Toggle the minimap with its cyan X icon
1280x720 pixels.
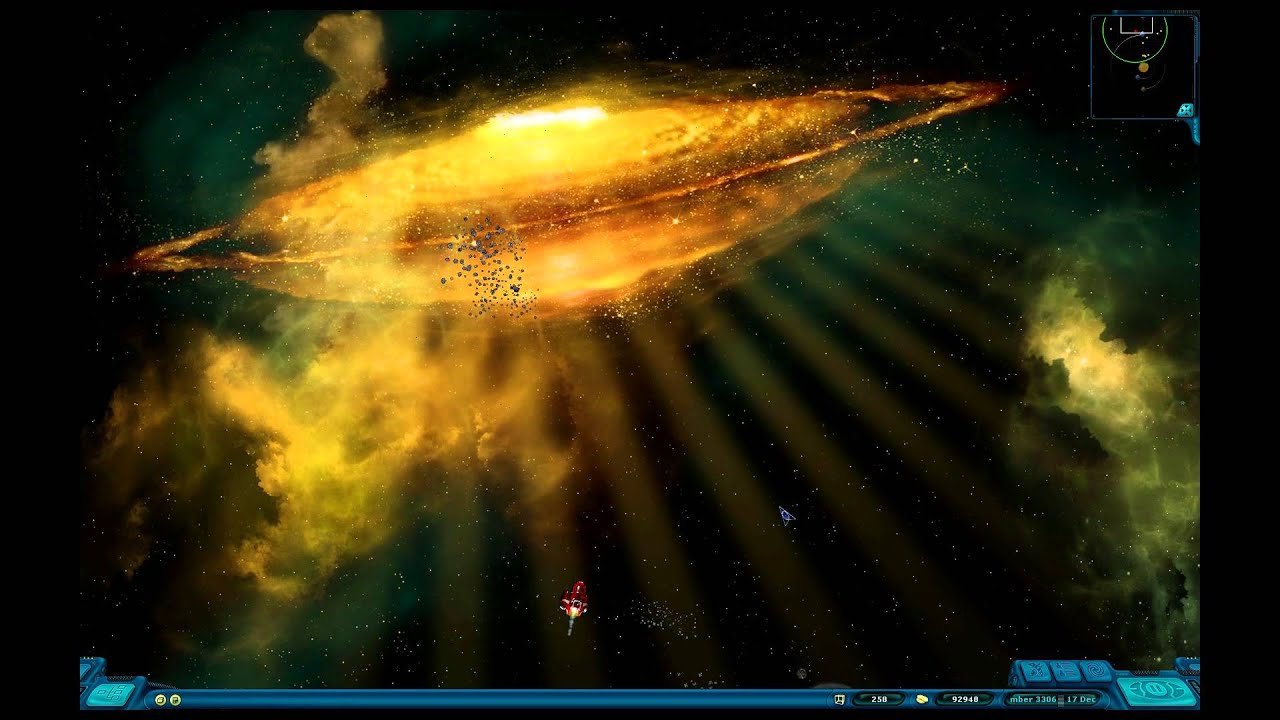point(1185,110)
